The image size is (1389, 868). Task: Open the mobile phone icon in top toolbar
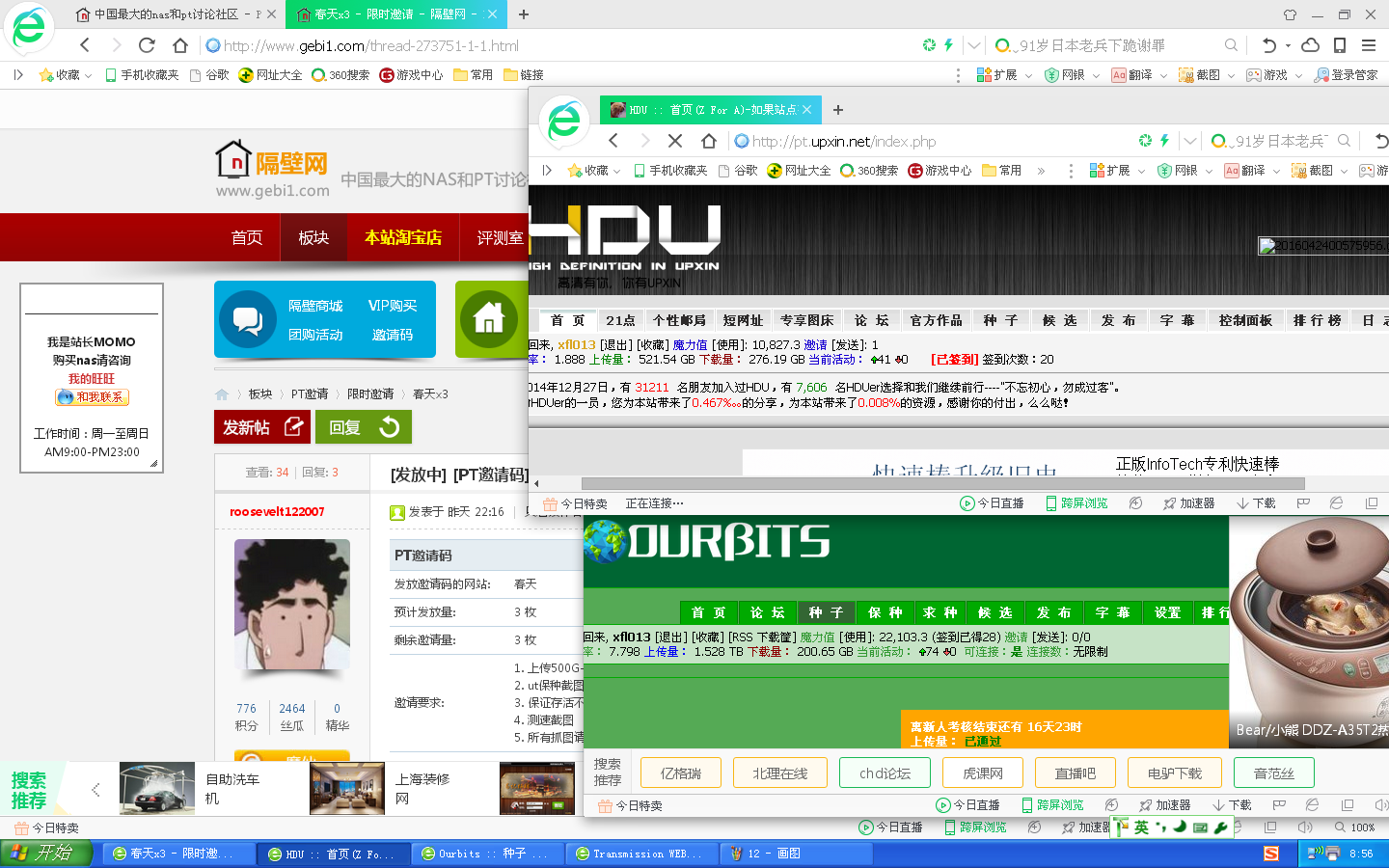tap(1340, 45)
